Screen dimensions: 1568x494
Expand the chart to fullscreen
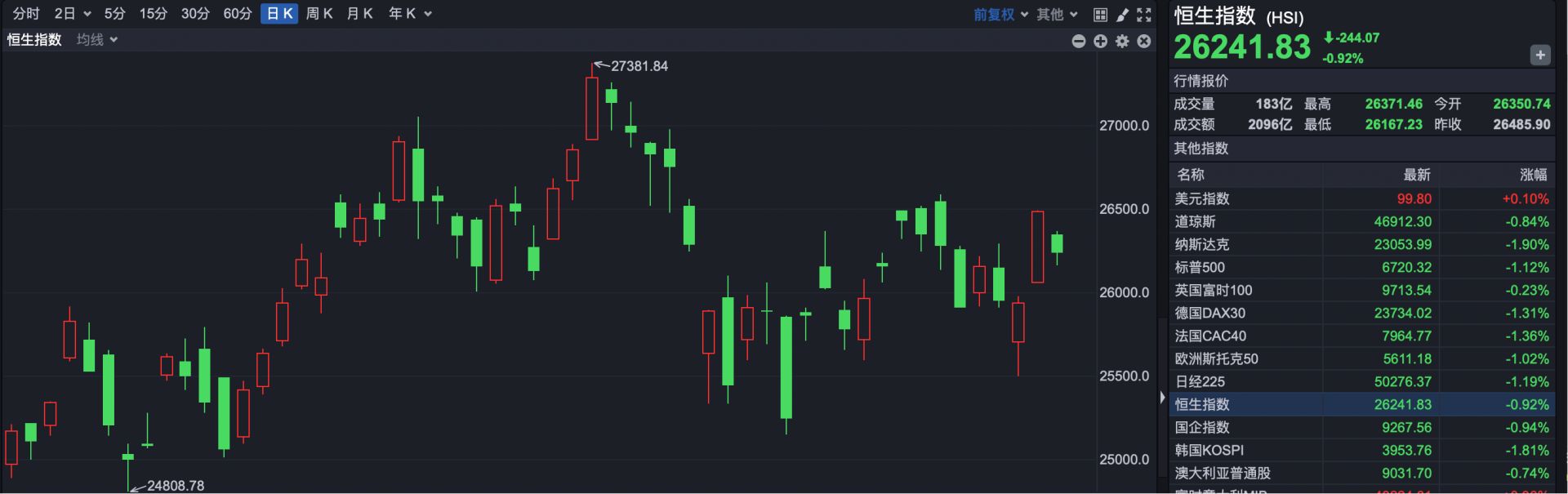pos(1144,15)
